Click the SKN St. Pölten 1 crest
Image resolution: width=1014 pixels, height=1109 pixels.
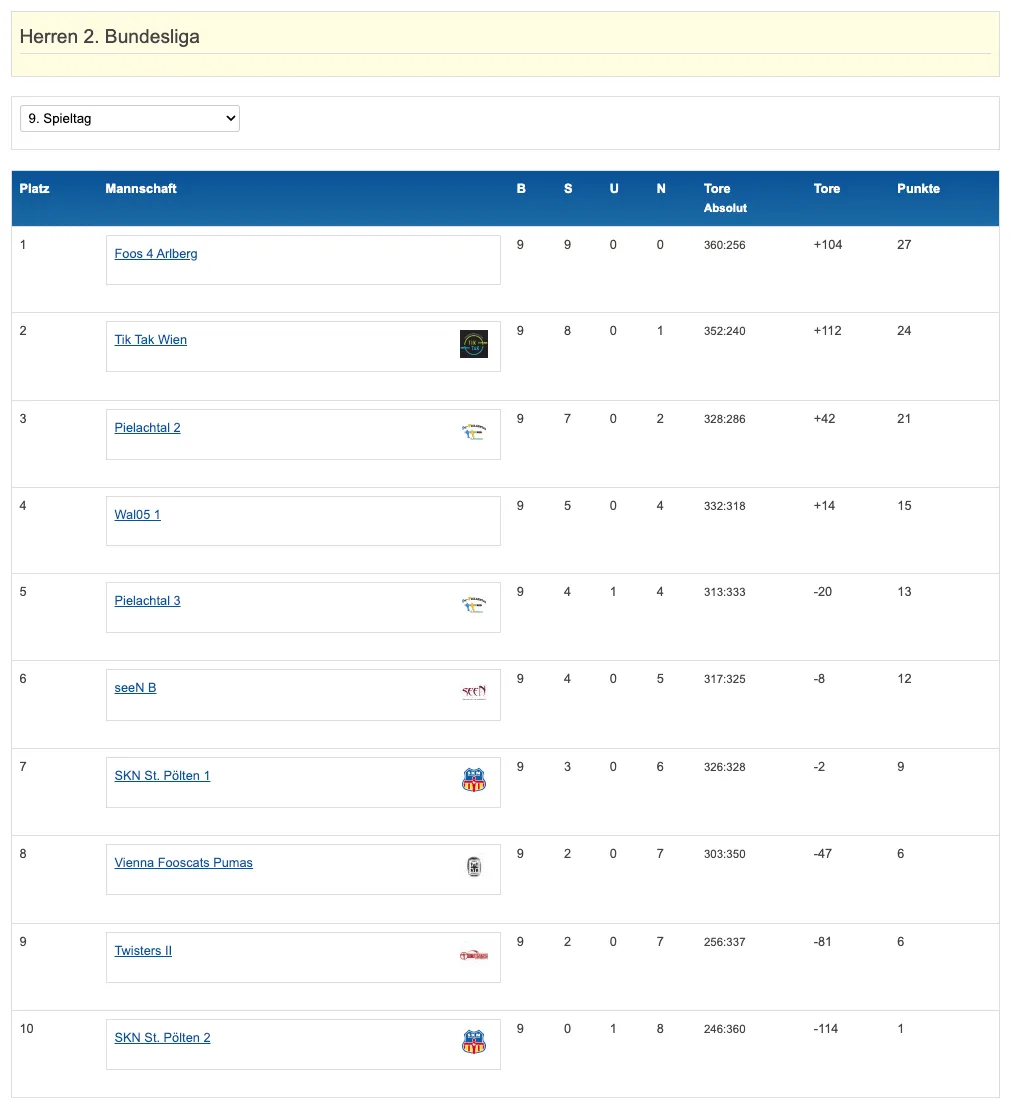coord(474,780)
